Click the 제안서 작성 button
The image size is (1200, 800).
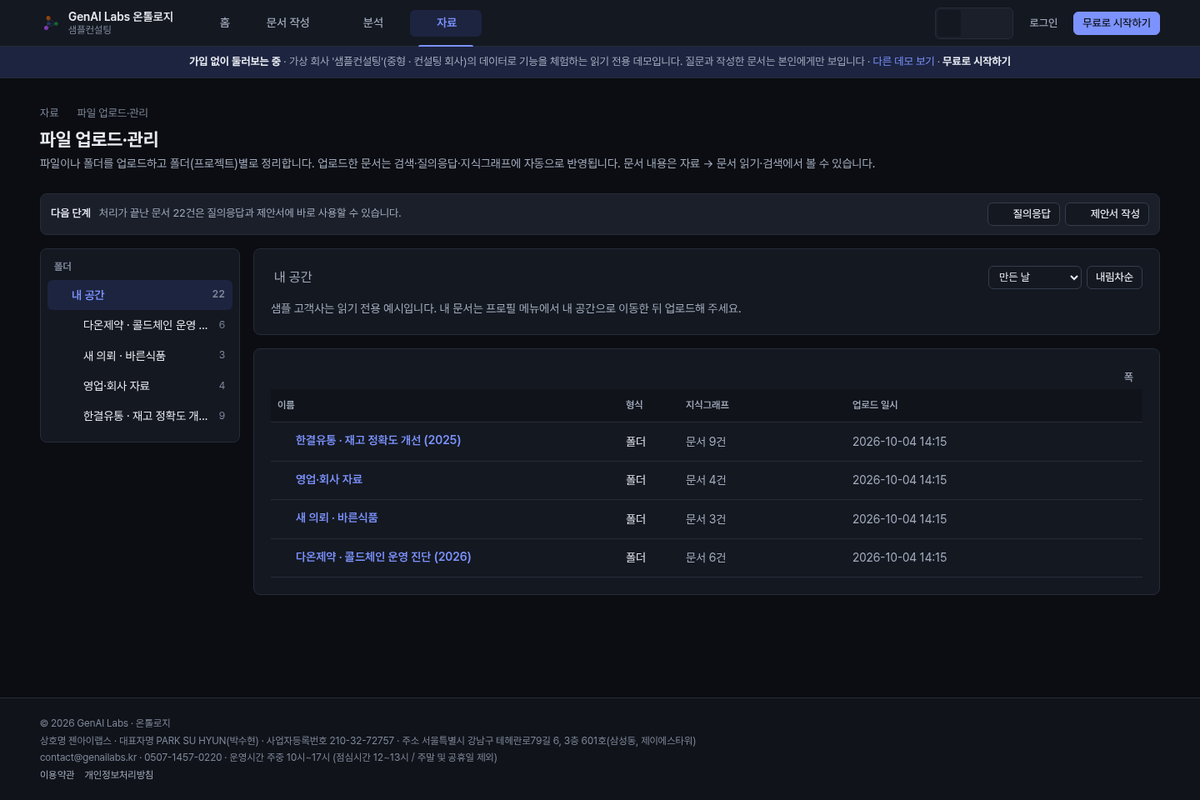1107,214
